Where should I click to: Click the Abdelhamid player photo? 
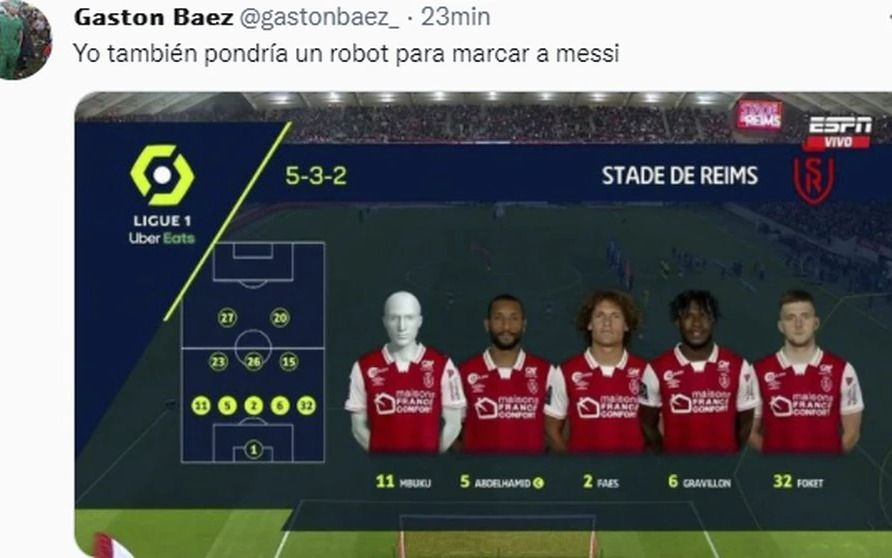pos(506,373)
